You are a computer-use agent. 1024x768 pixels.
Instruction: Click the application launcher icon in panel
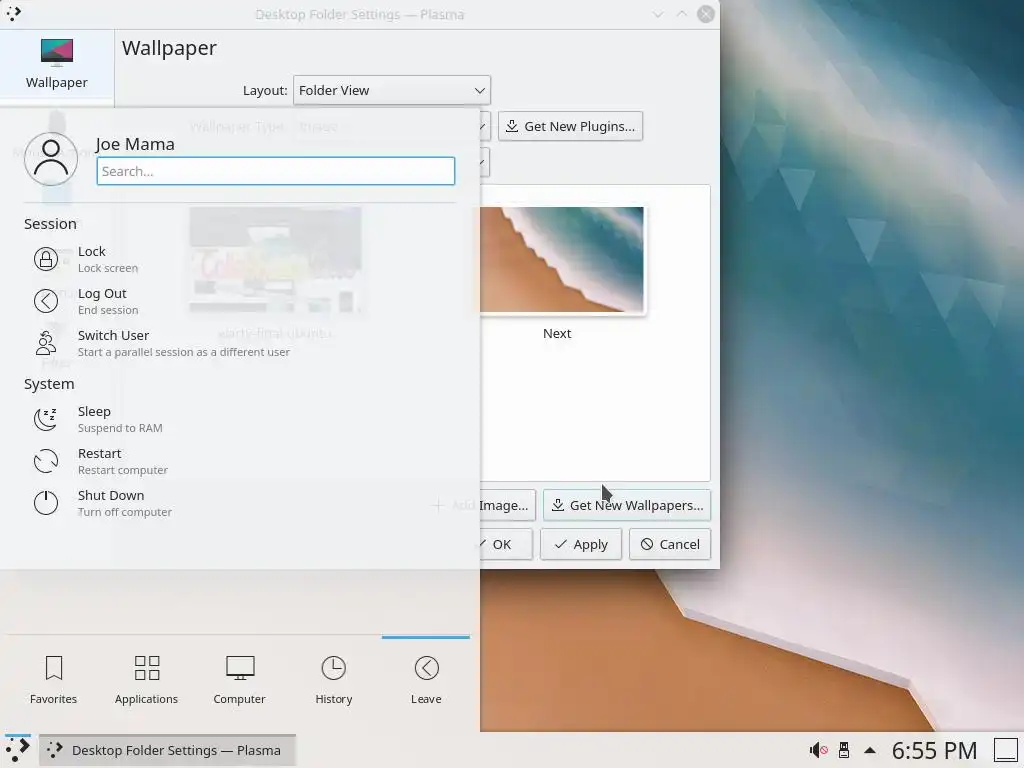pyautogui.click(x=17, y=750)
